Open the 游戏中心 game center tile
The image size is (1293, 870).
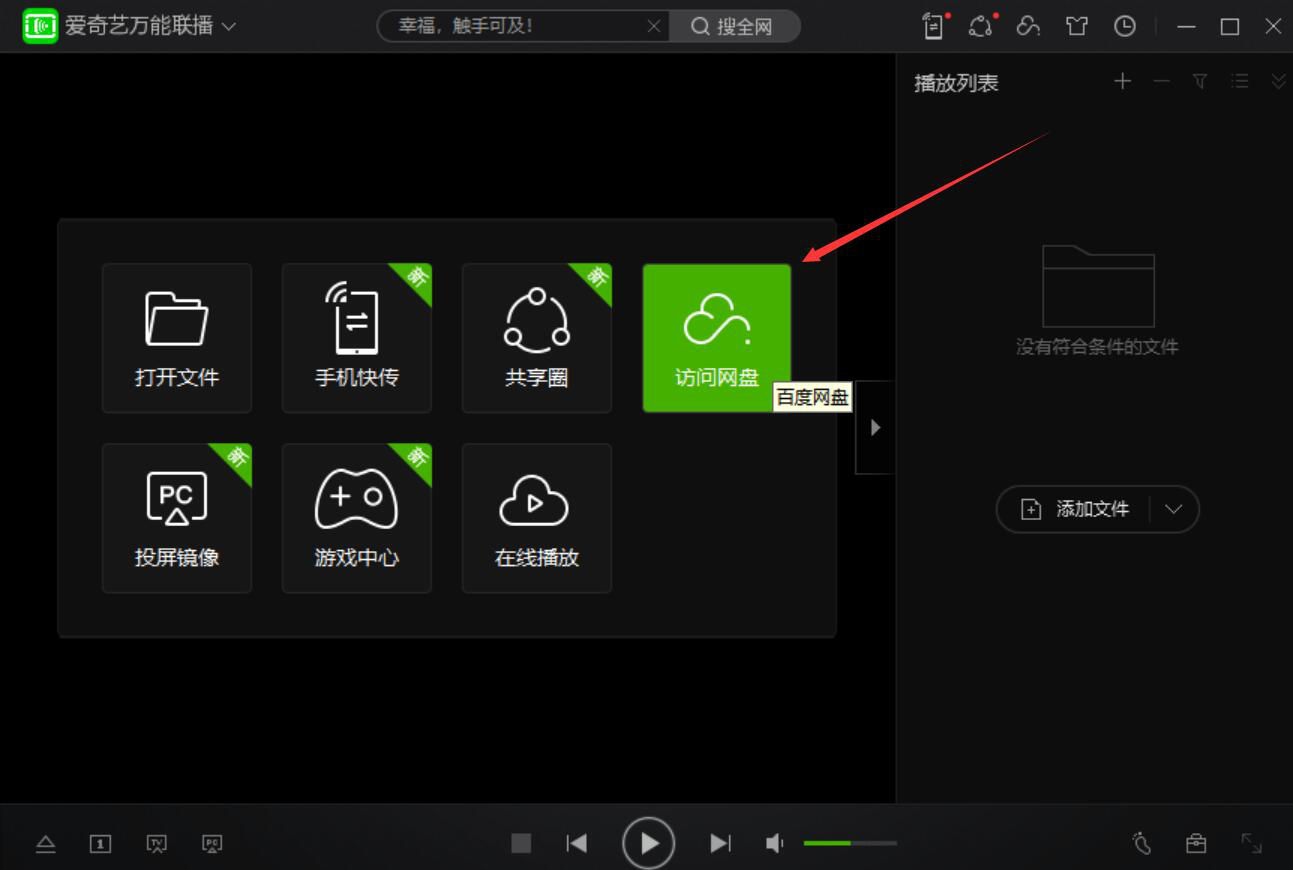(357, 518)
